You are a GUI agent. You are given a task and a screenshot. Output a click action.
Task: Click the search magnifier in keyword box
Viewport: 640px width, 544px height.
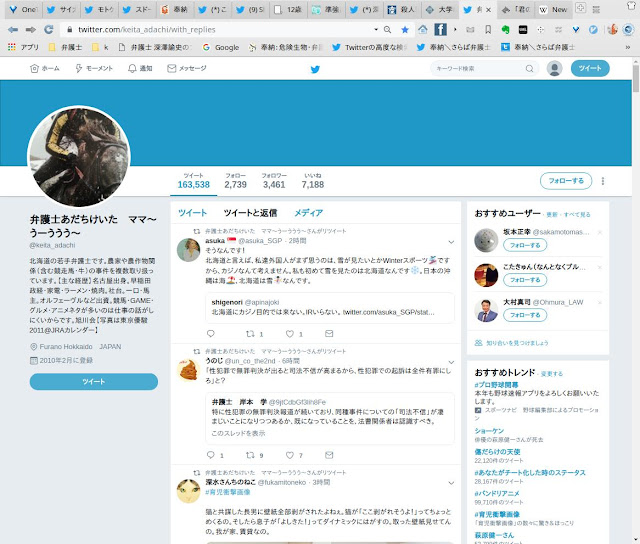[529, 69]
